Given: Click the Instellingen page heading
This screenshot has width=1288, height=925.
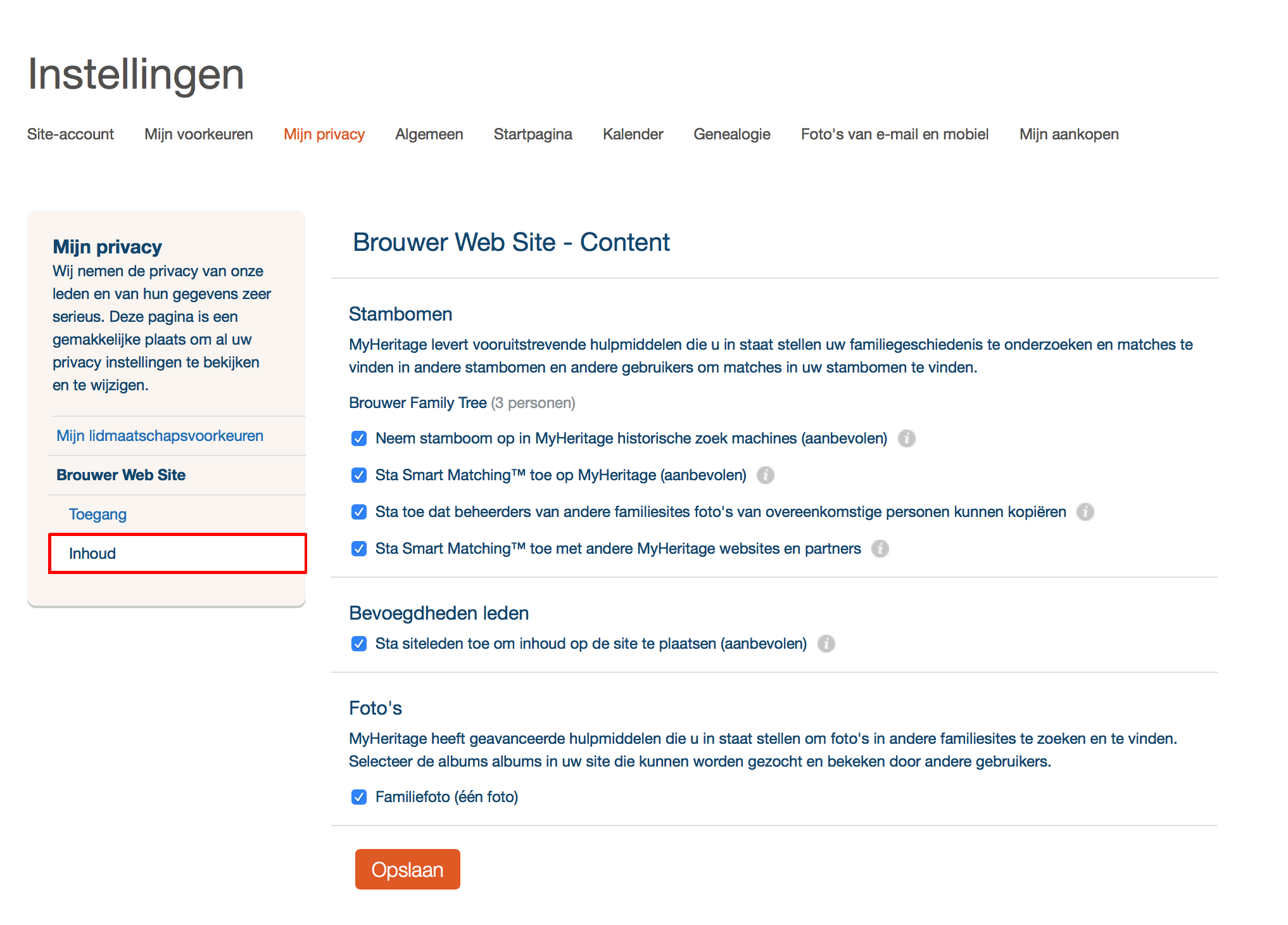Looking at the screenshot, I should pyautogui.click(x=136, y=75).
